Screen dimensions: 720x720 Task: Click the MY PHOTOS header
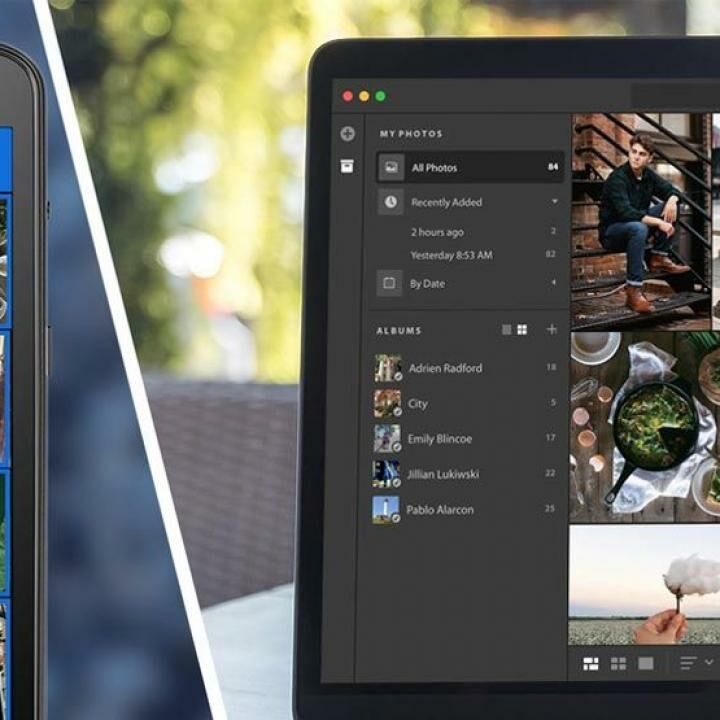coord(411,134)
